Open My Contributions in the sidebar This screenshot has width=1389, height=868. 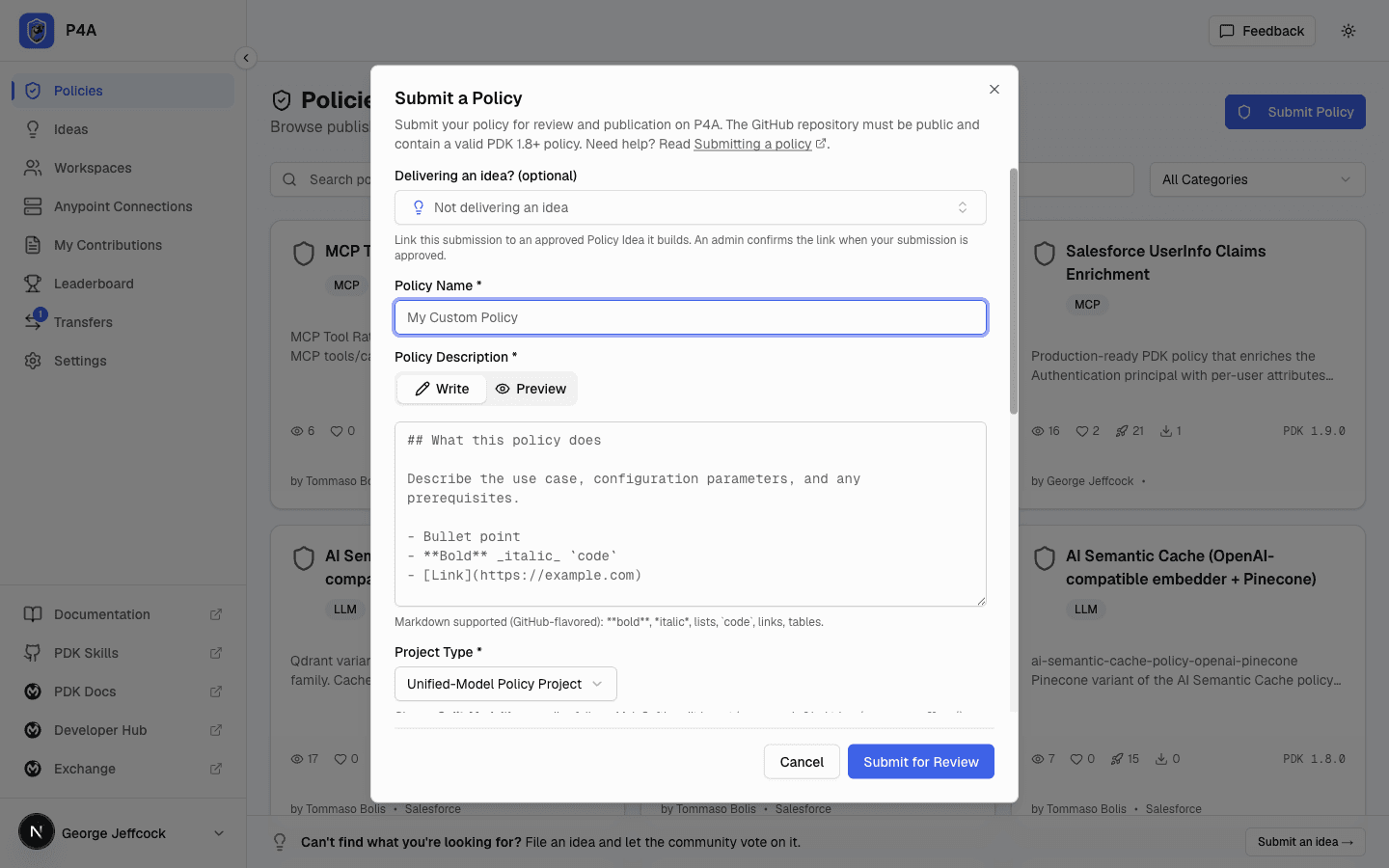123,245
